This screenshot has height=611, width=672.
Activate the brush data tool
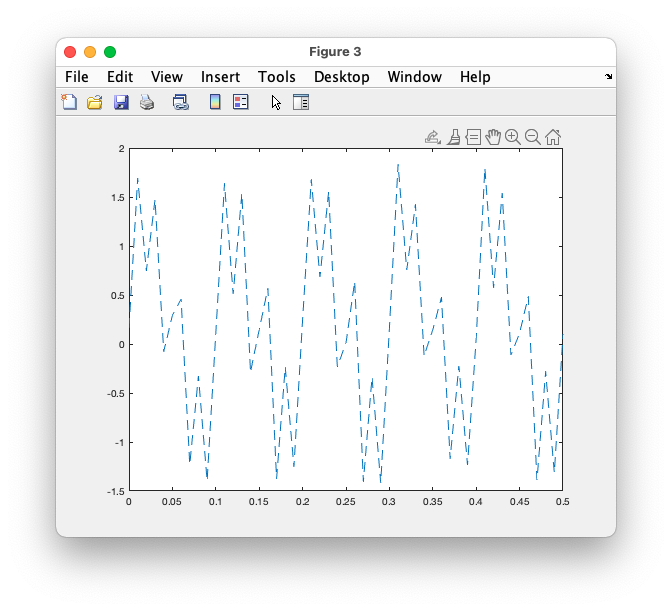[454, 137]
